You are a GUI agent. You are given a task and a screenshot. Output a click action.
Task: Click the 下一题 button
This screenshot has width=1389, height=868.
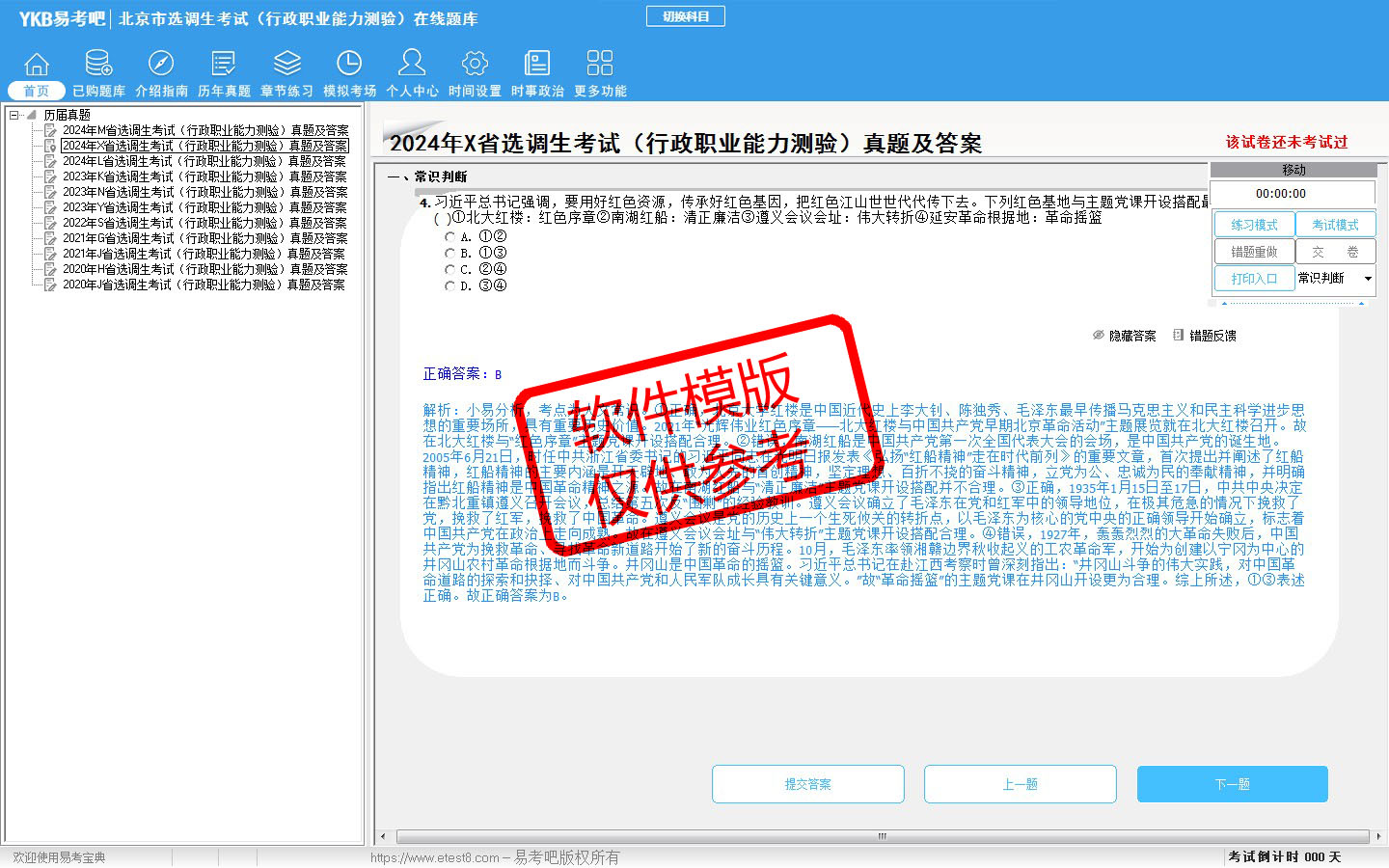tap(1232, 784)
